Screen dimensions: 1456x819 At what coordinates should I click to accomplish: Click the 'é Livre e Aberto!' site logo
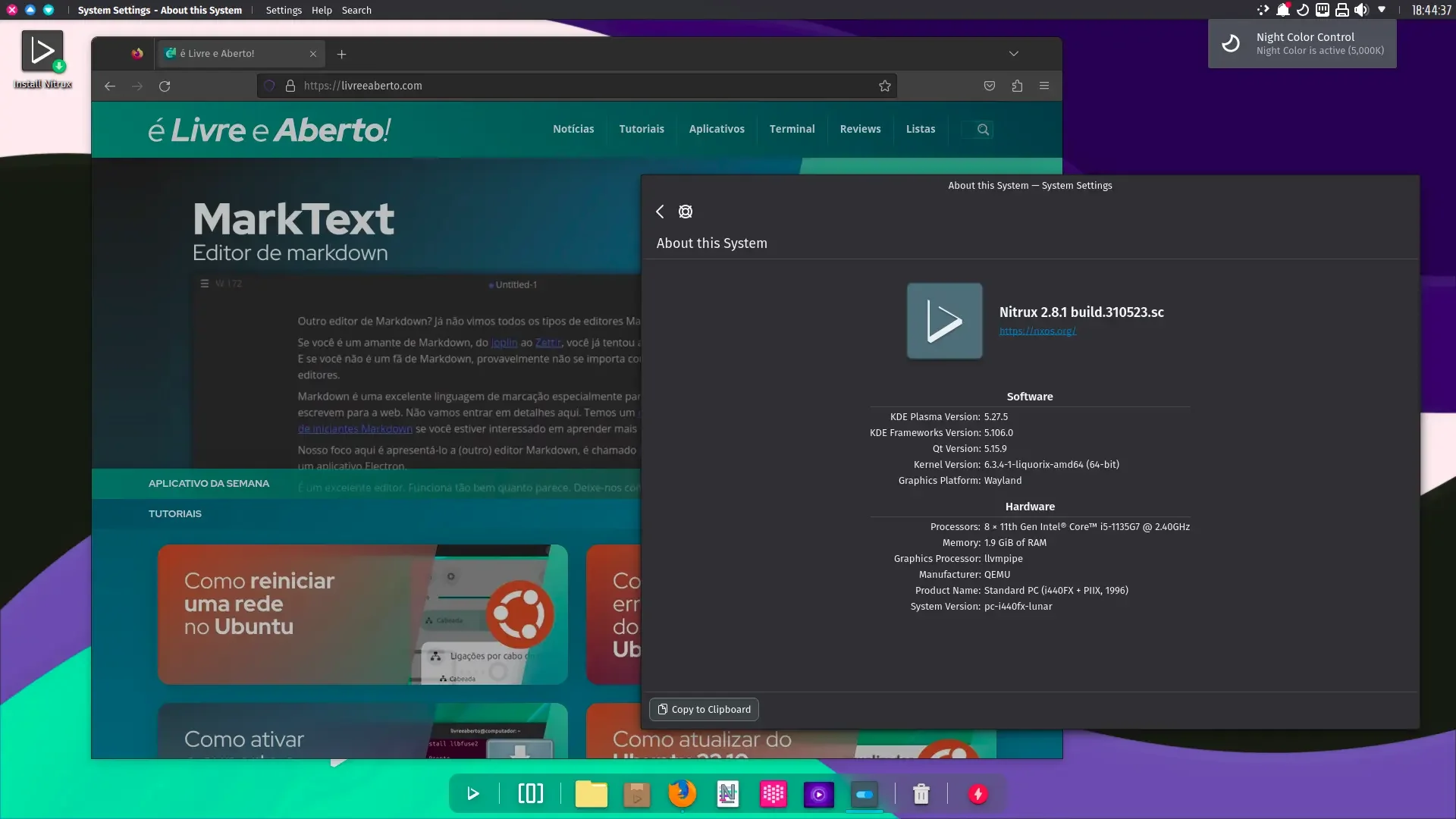coord(269,130)
